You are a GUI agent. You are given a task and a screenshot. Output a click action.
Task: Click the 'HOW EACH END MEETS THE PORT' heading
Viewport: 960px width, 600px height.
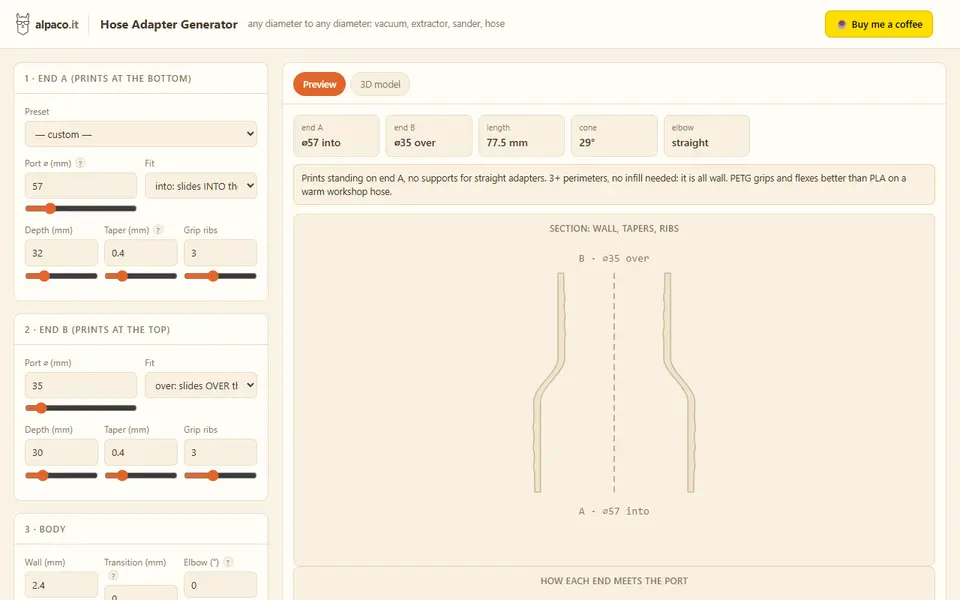tap(614, 581)
